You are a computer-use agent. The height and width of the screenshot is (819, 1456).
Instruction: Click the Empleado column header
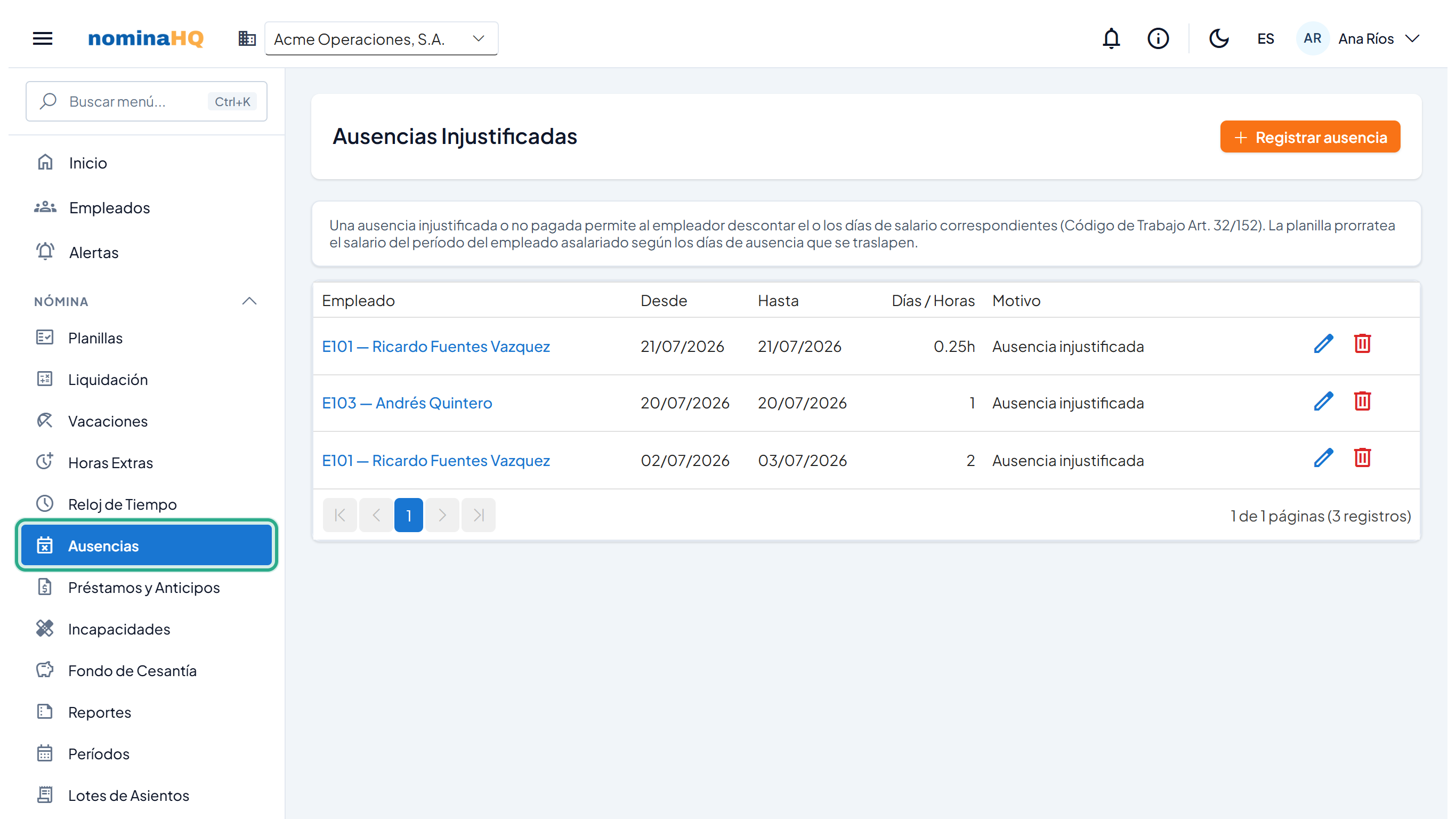(358, 300)
